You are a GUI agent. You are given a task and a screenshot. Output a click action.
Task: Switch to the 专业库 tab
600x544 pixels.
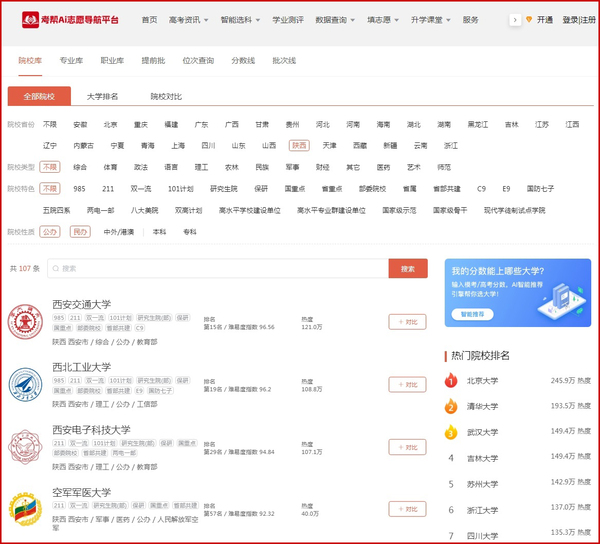(71, 61)
